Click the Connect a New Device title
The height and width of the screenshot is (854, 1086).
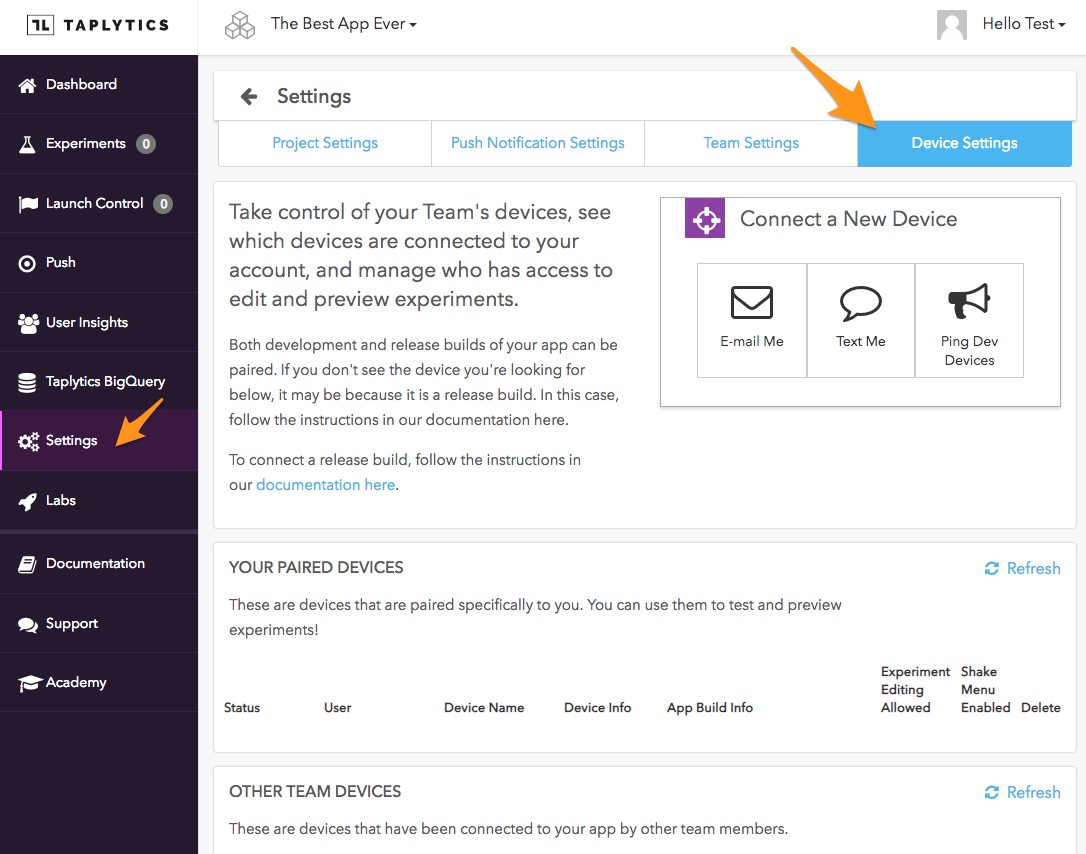pyautogui.click(x=848, y=219)
